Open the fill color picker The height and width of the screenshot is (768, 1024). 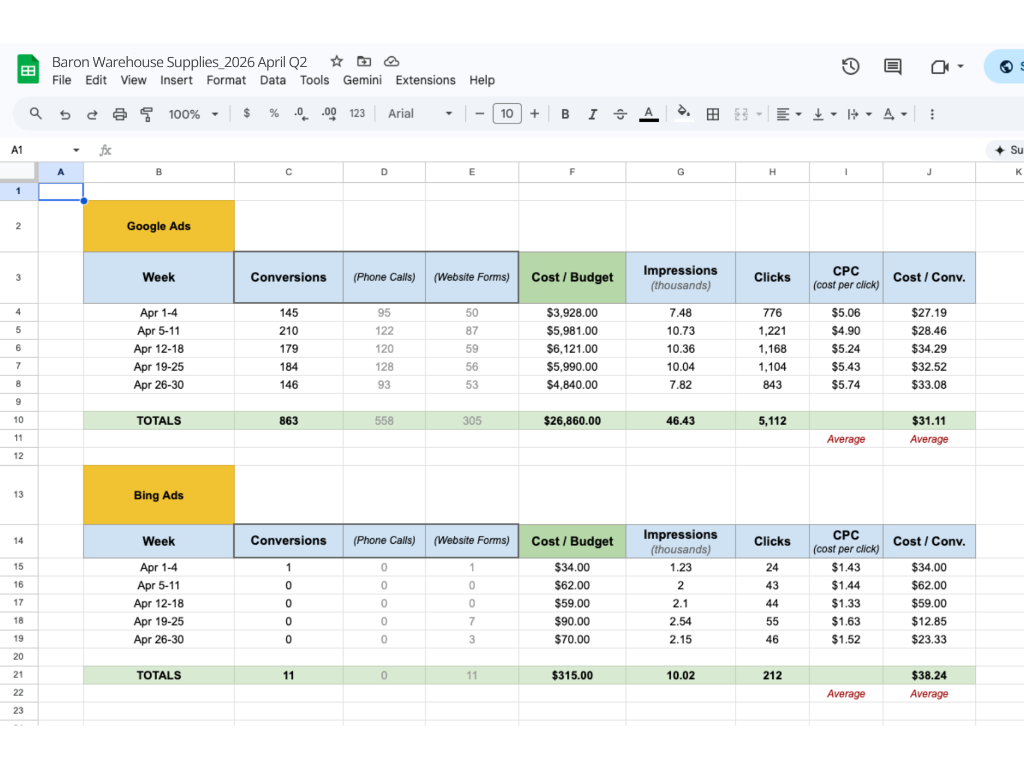point(683,114)
